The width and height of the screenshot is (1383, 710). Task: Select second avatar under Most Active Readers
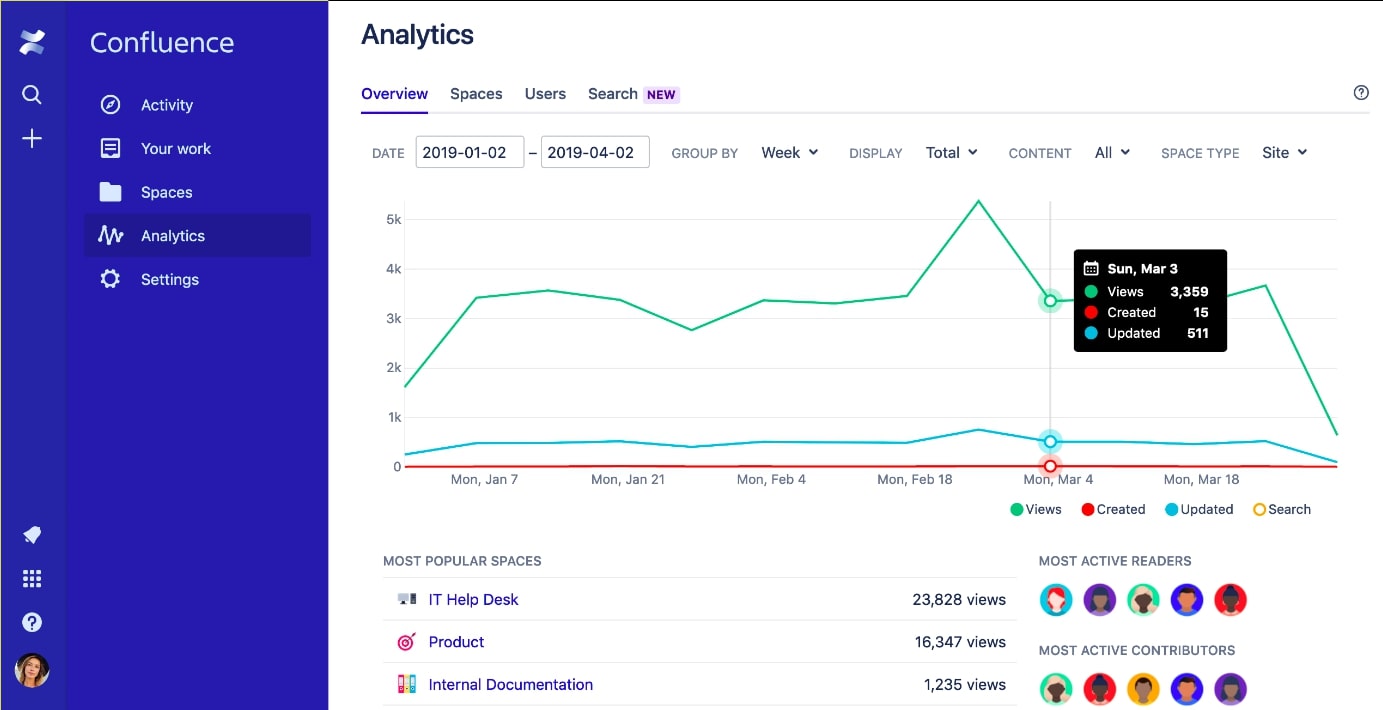click(1100, 600)
